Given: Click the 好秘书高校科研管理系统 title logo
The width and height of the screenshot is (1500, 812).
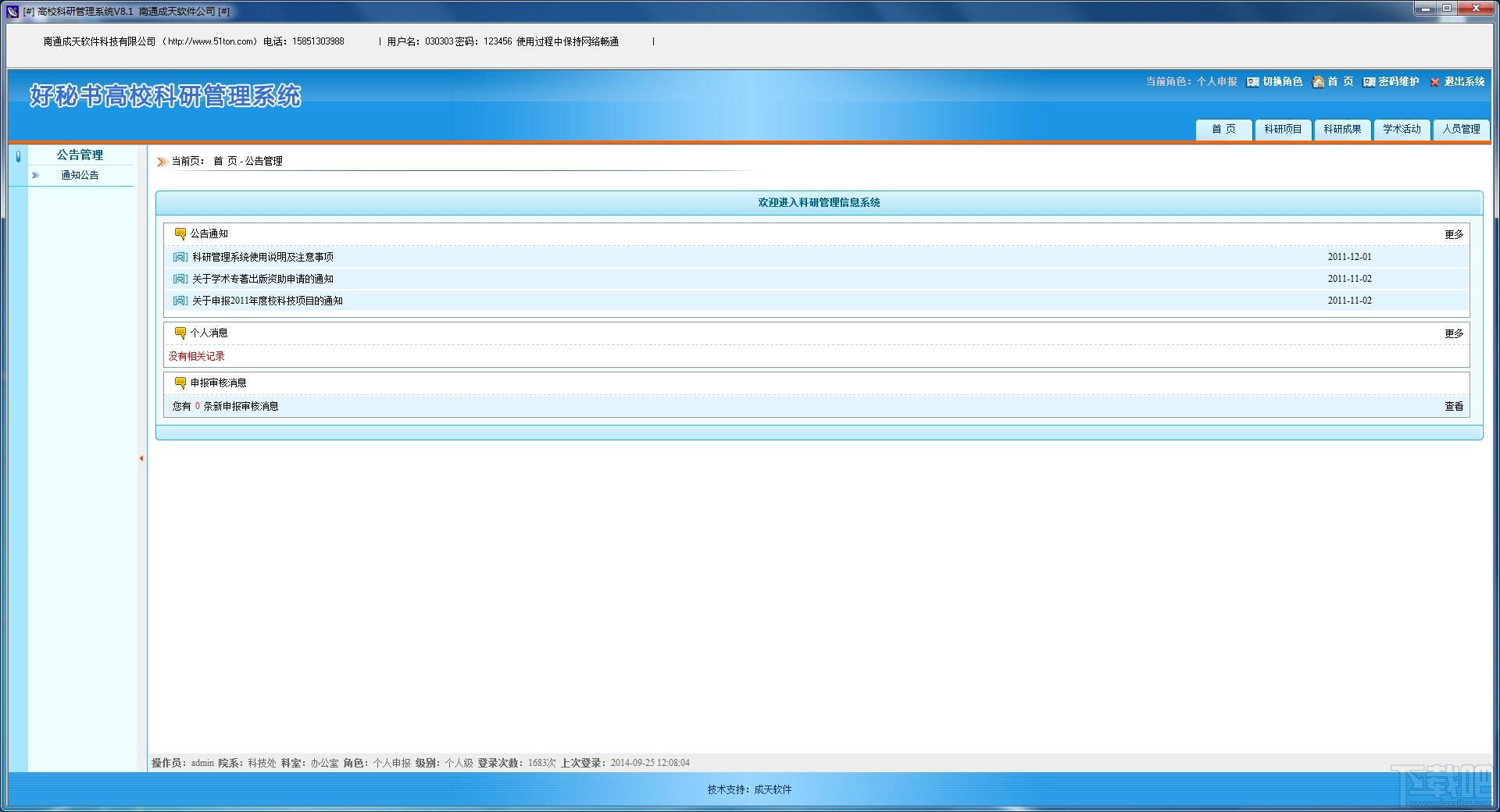Looking at the screenshot, I should [166, 96].
